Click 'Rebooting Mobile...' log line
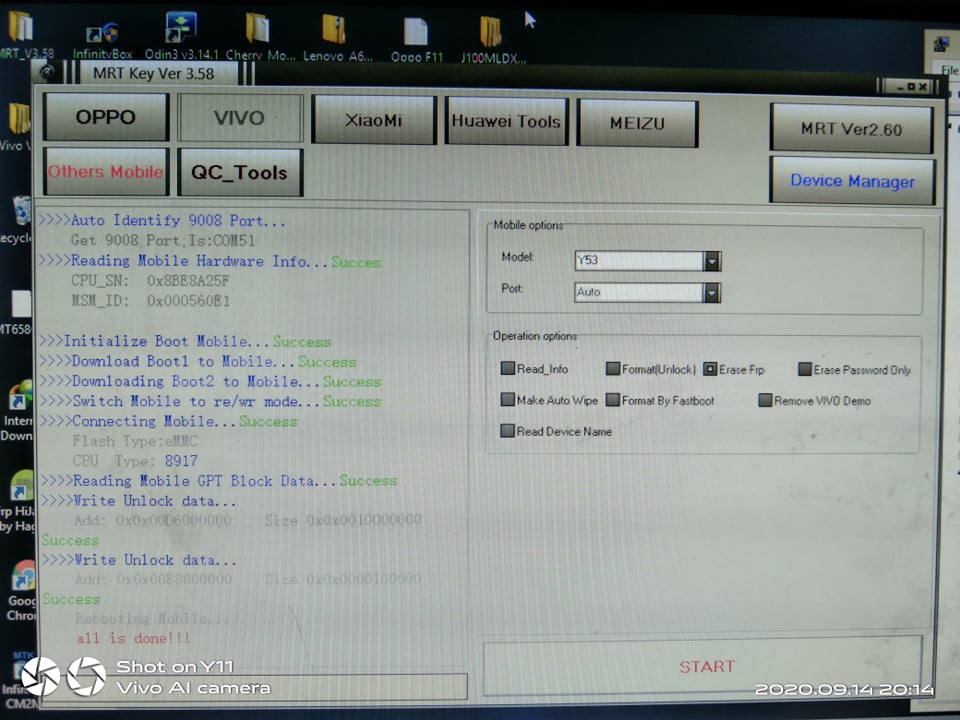The width and height of the screenshot is (960, 720). 151,618
